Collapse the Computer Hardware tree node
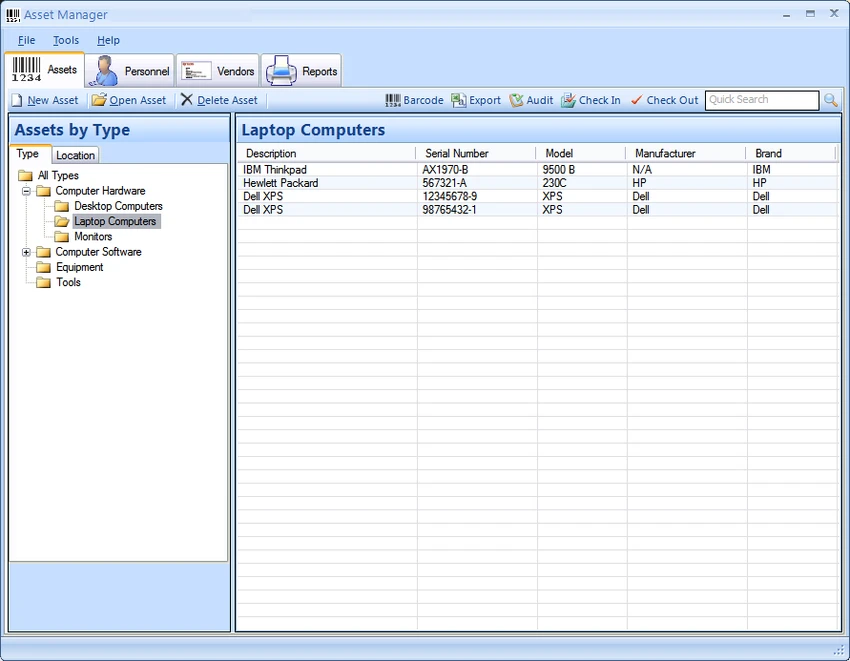Image resolution: width=850 pixels, height=661 pixels. (26, 191)
